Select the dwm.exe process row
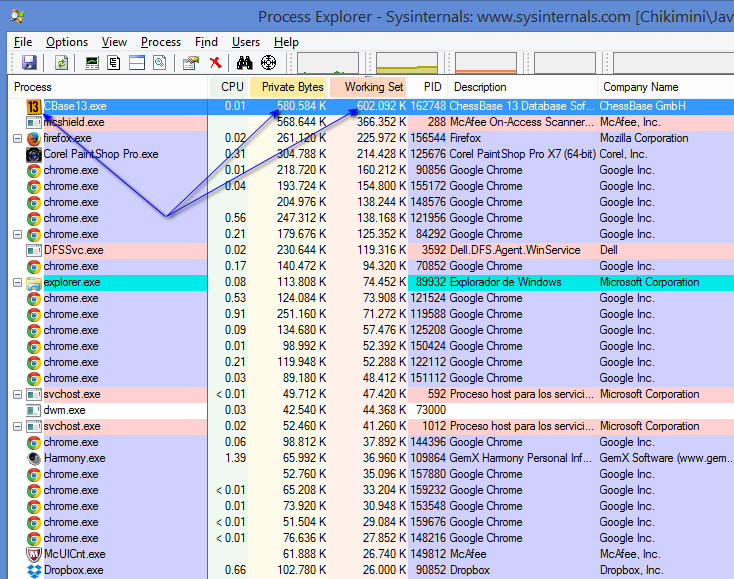Viewport: 734px width, 579px height. pyautogui.click(x=371, y=410)
